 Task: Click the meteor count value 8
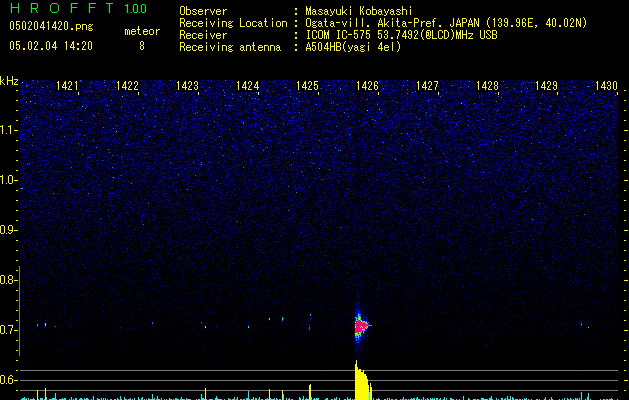coord(141,46)
